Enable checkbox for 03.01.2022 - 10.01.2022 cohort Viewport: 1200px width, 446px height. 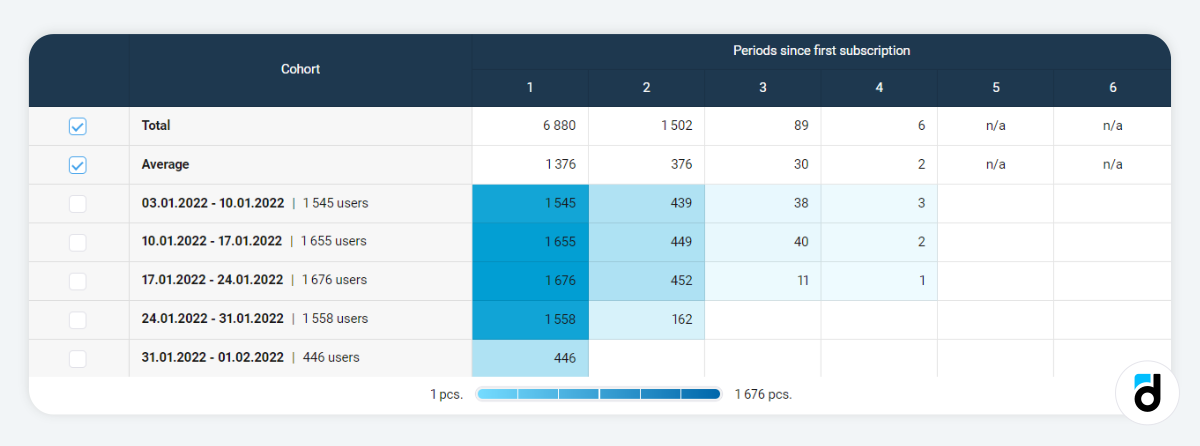coord(78,204)
